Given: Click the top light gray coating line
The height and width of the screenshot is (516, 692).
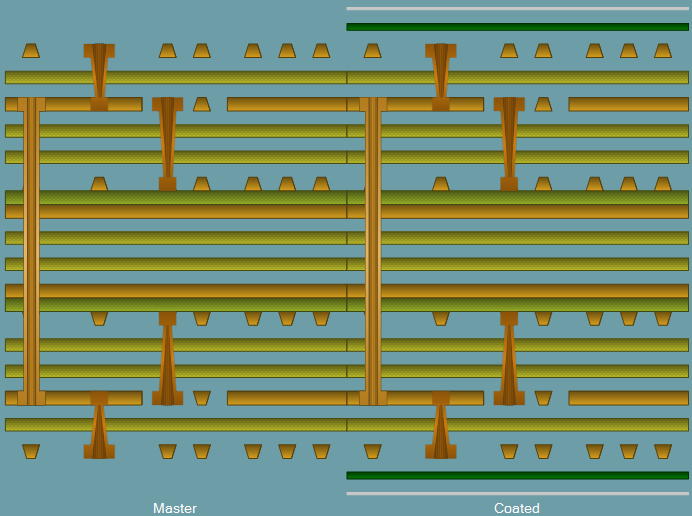Looking at the screenshot, I should tap(518, 8).
